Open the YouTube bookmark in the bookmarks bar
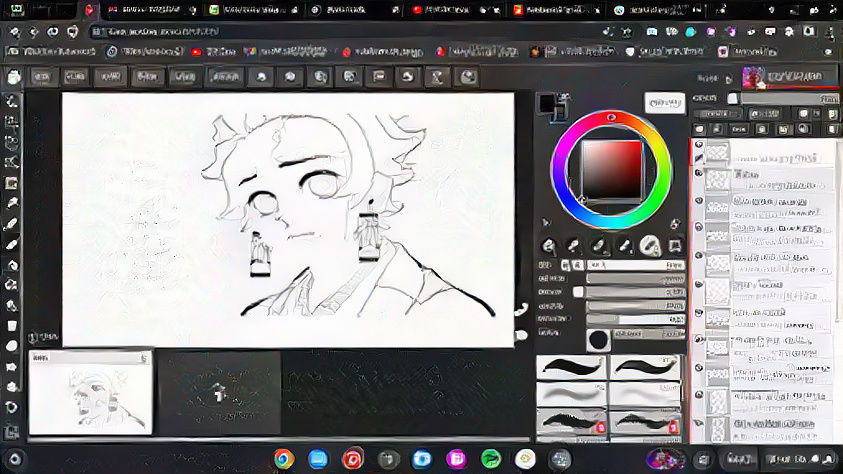This screenshot has width=843, height=474. (213, 52)
